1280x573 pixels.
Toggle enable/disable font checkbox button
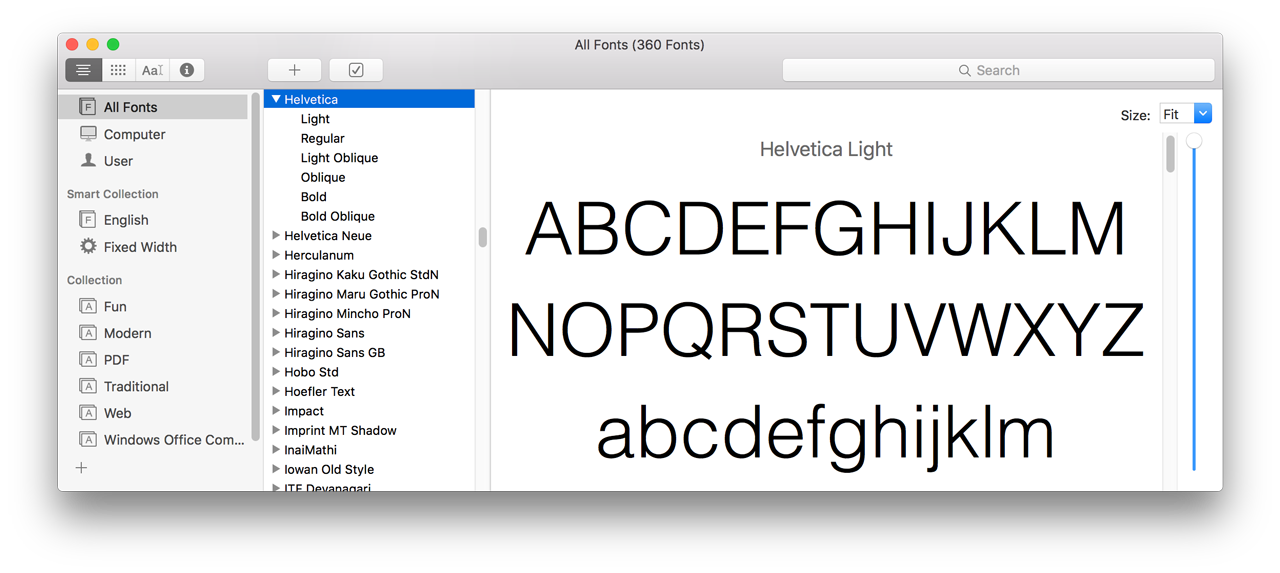pyautogui.click(x=356, y=70)
